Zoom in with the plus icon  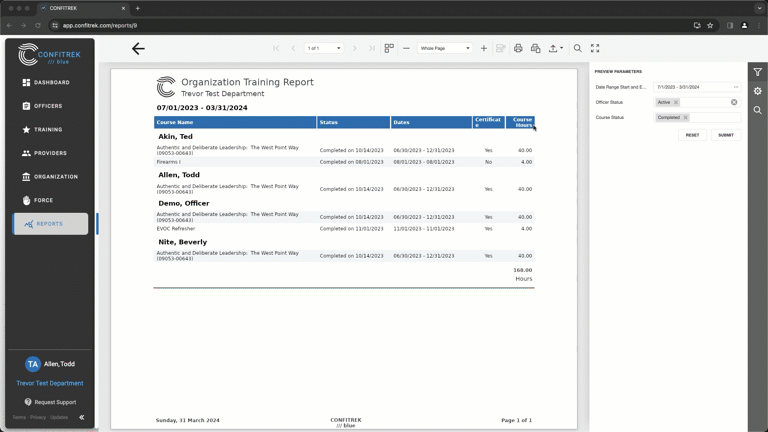(x=483, y=48)
